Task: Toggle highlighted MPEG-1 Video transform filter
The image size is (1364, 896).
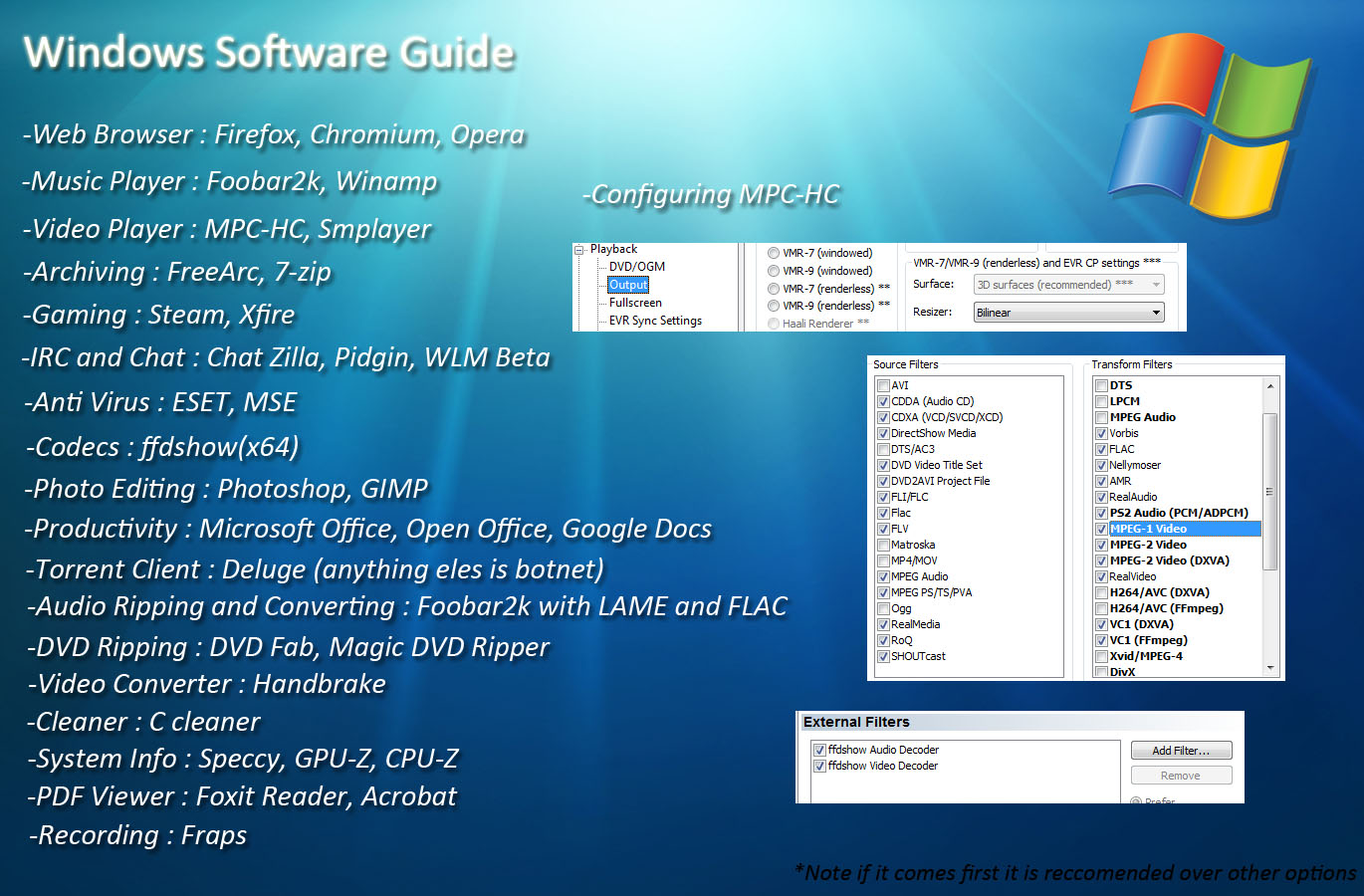Action: coord(1101,530)
